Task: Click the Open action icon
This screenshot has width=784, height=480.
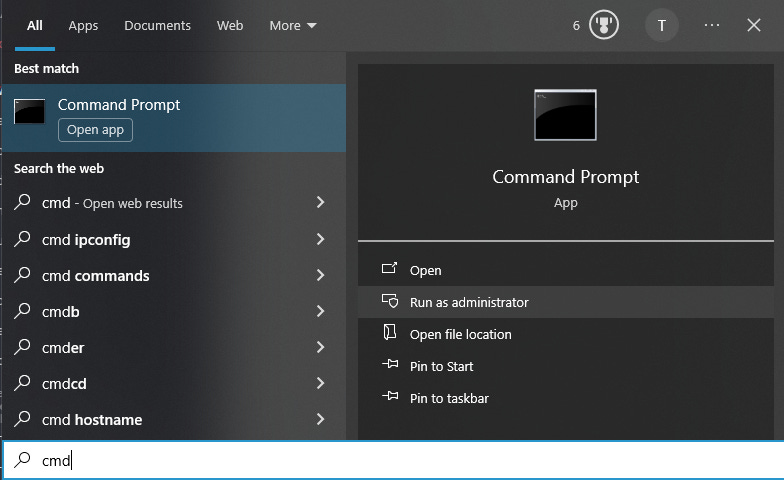Action: pyautogui.click(x=390, y=268)
